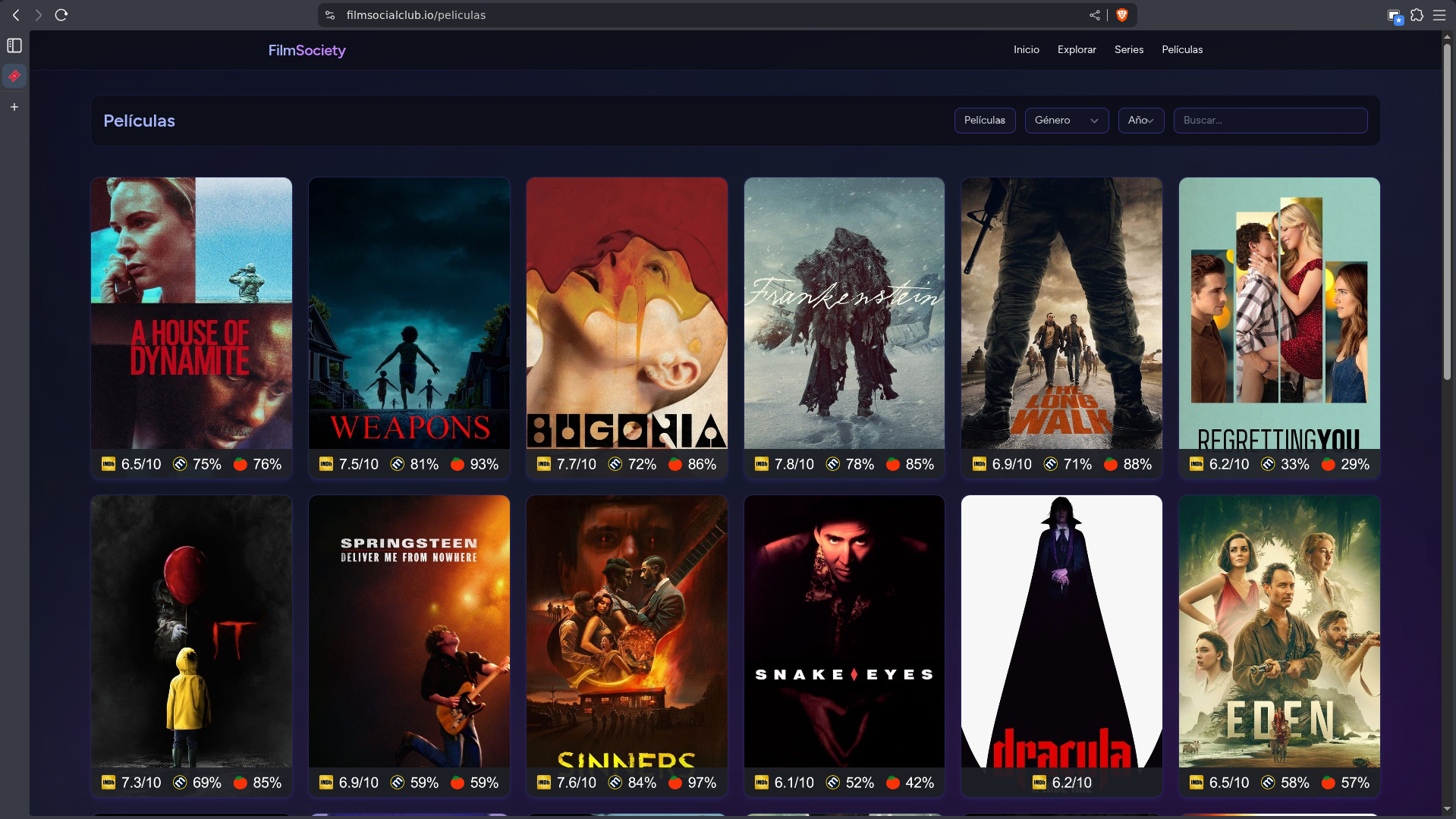The image size is (1456, 819).
Task: Open the extensions puzzle icon
Action: coord(1417,15)
